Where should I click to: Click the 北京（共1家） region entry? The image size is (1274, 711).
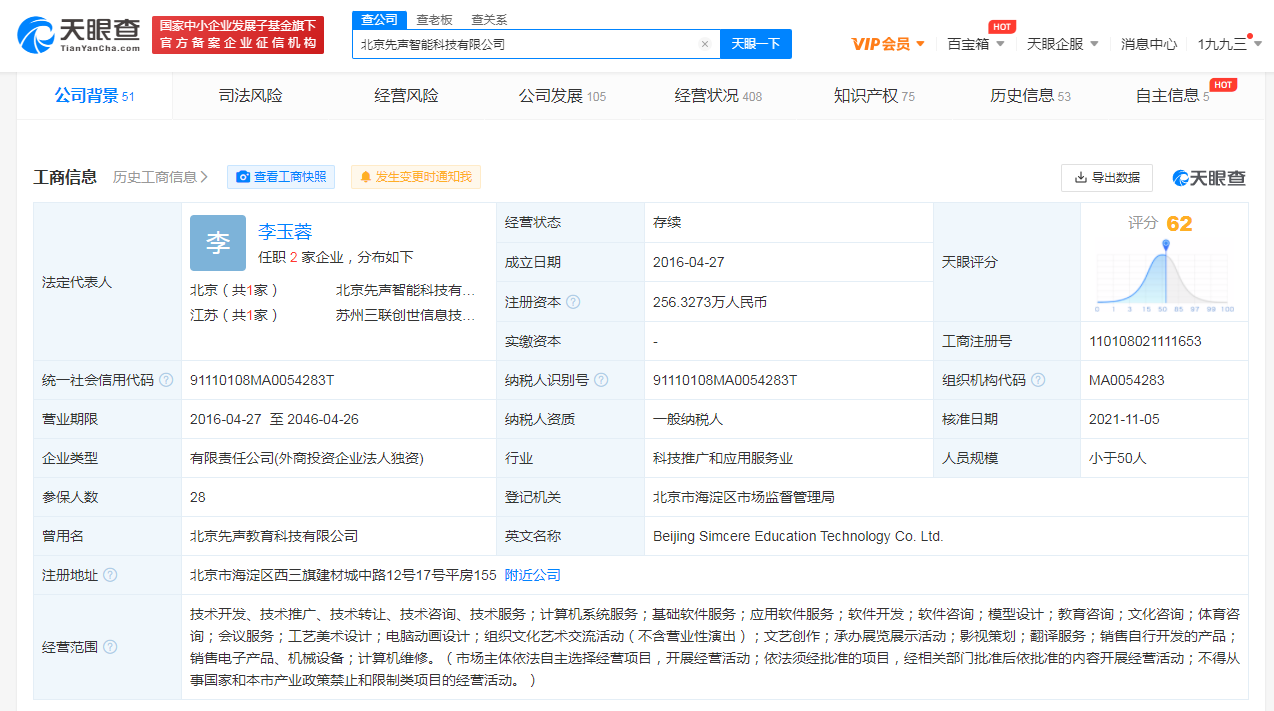(x=234, y=290)
